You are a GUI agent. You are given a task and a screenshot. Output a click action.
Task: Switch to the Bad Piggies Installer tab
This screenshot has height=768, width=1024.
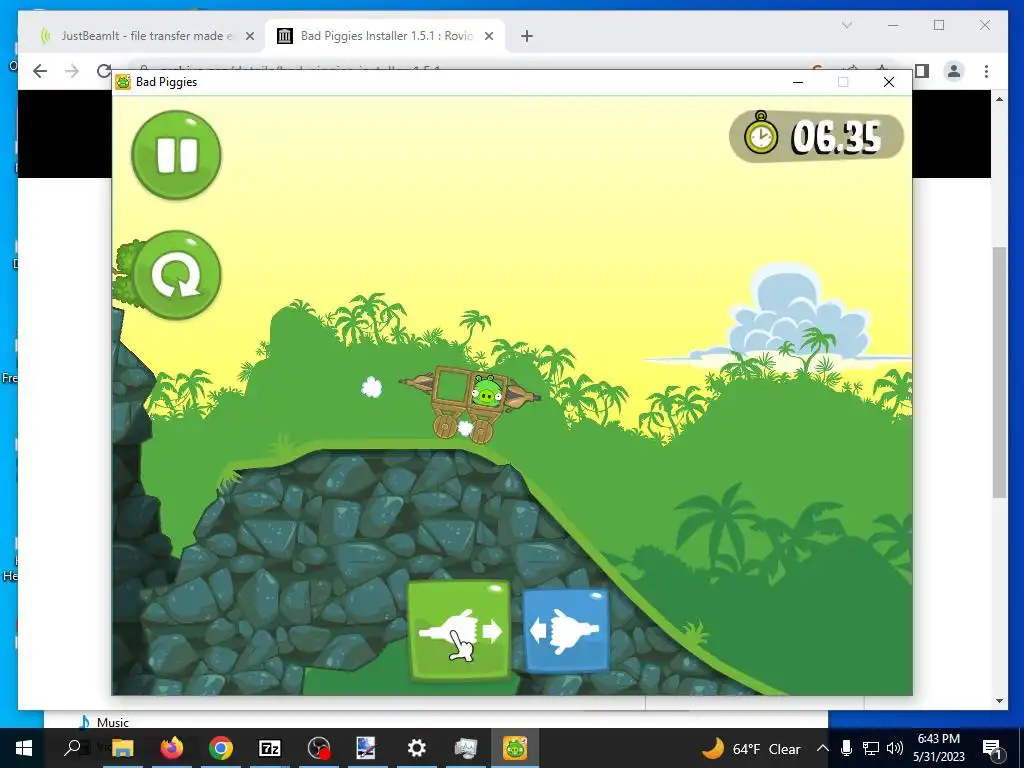(x=385, y=36)
